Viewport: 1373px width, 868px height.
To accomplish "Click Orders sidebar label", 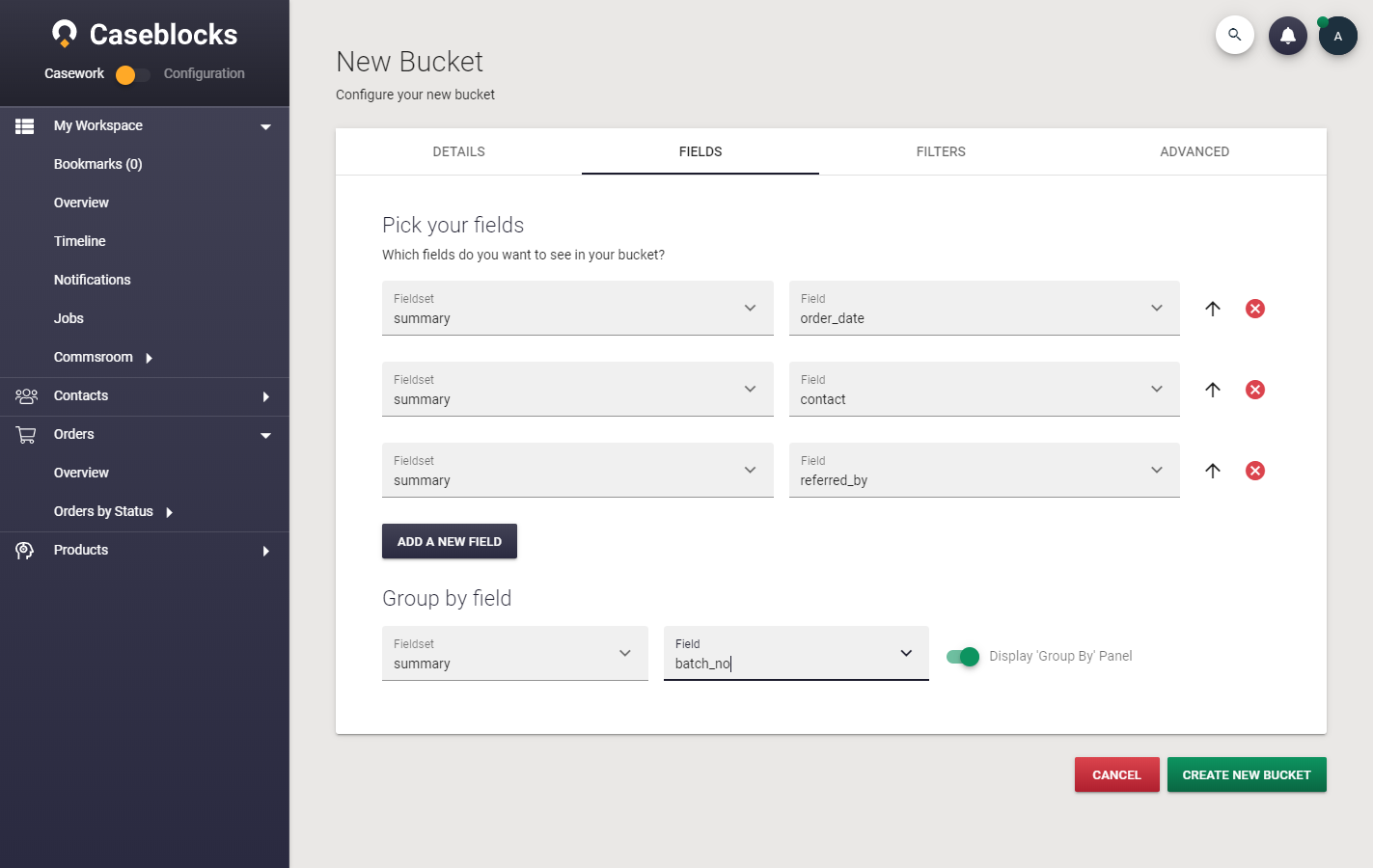I will point(74,434).
